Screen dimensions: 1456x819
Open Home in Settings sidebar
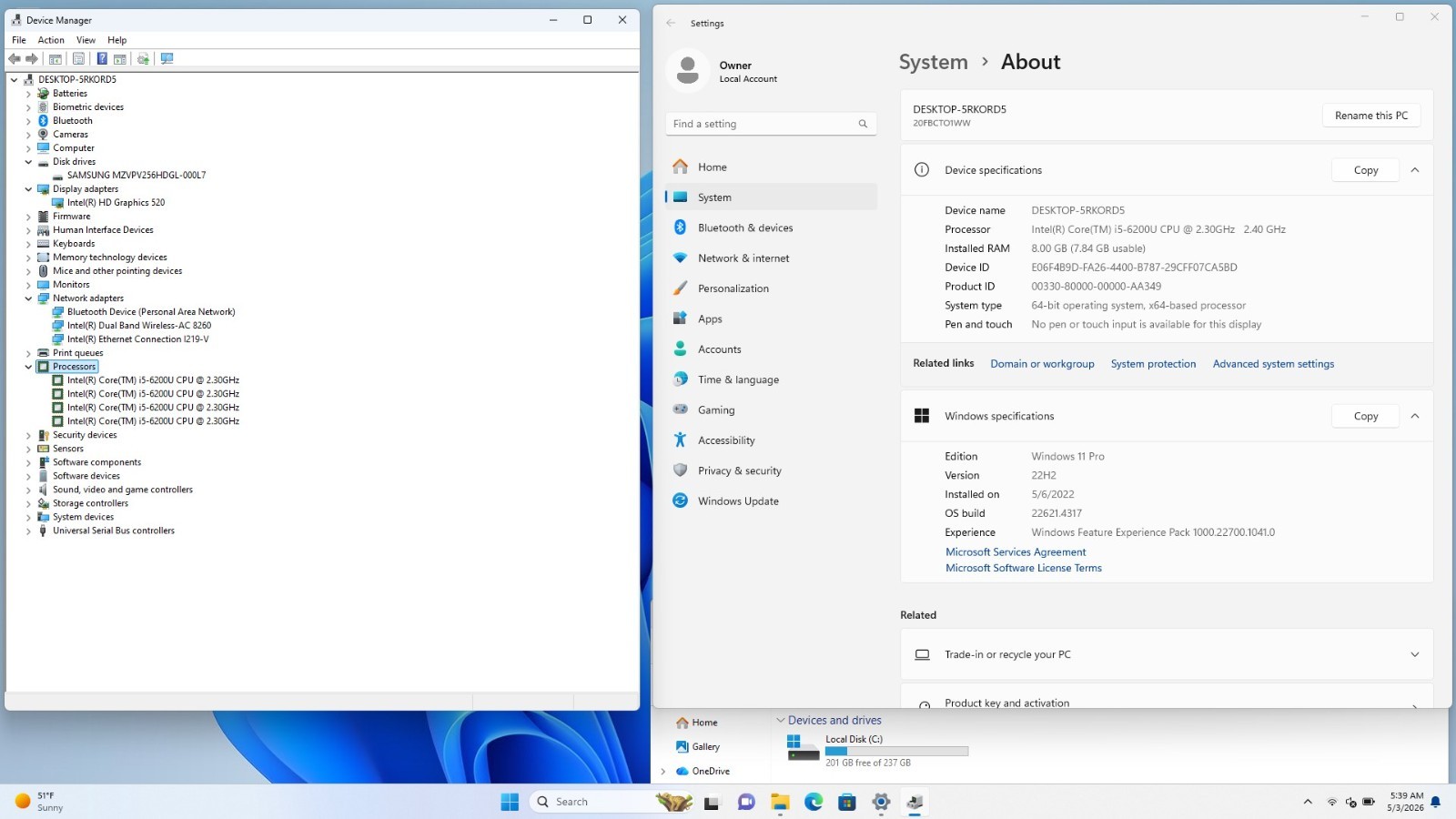[x=771, y=167]
